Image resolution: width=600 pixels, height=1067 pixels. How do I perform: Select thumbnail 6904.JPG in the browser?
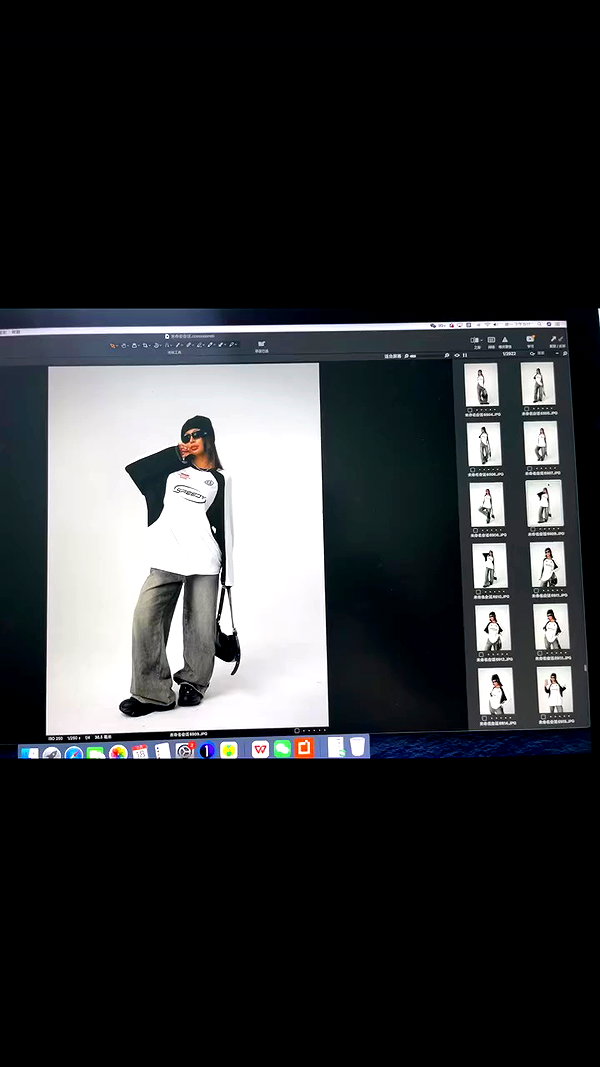[x=482, y=384]
